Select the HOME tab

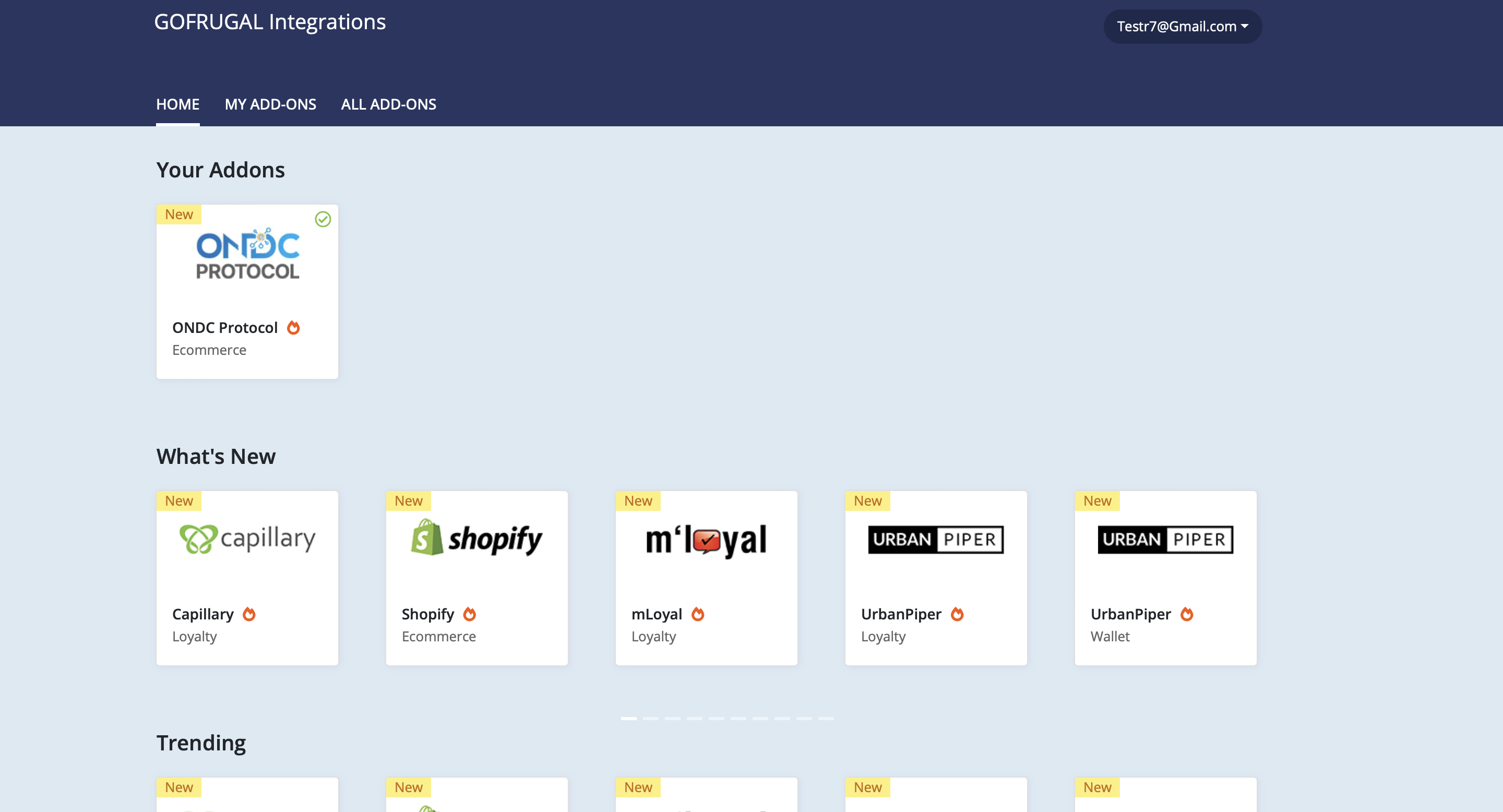click(x=177, y=104)
